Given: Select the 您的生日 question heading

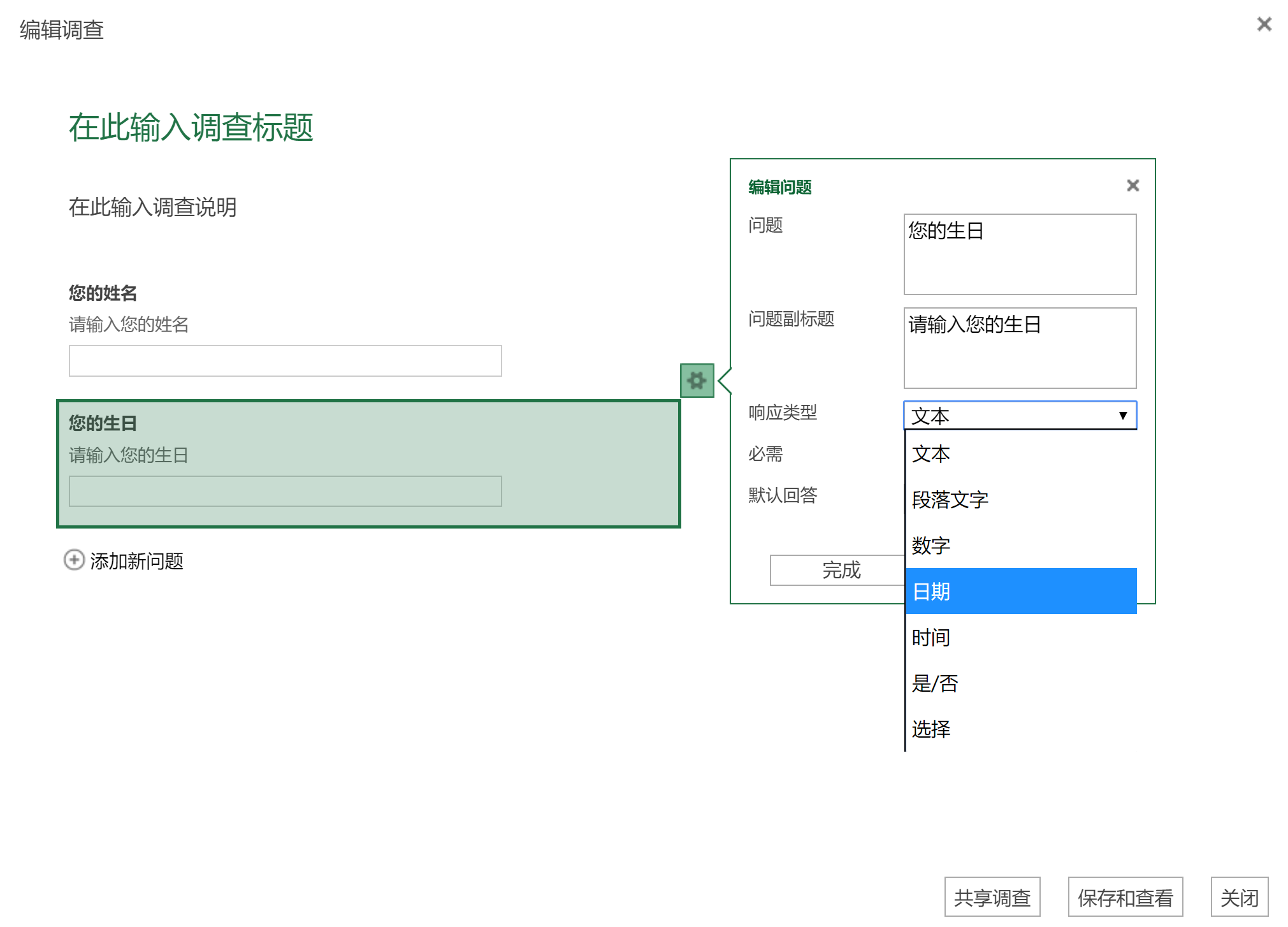Looking at the screenshot, I should 103,423.
